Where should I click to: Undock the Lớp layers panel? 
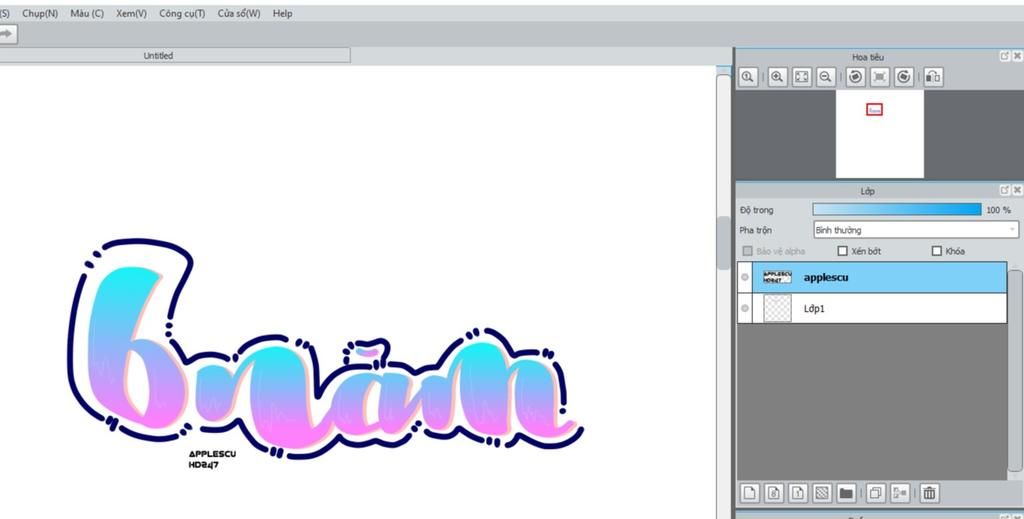coord(1004,190)
